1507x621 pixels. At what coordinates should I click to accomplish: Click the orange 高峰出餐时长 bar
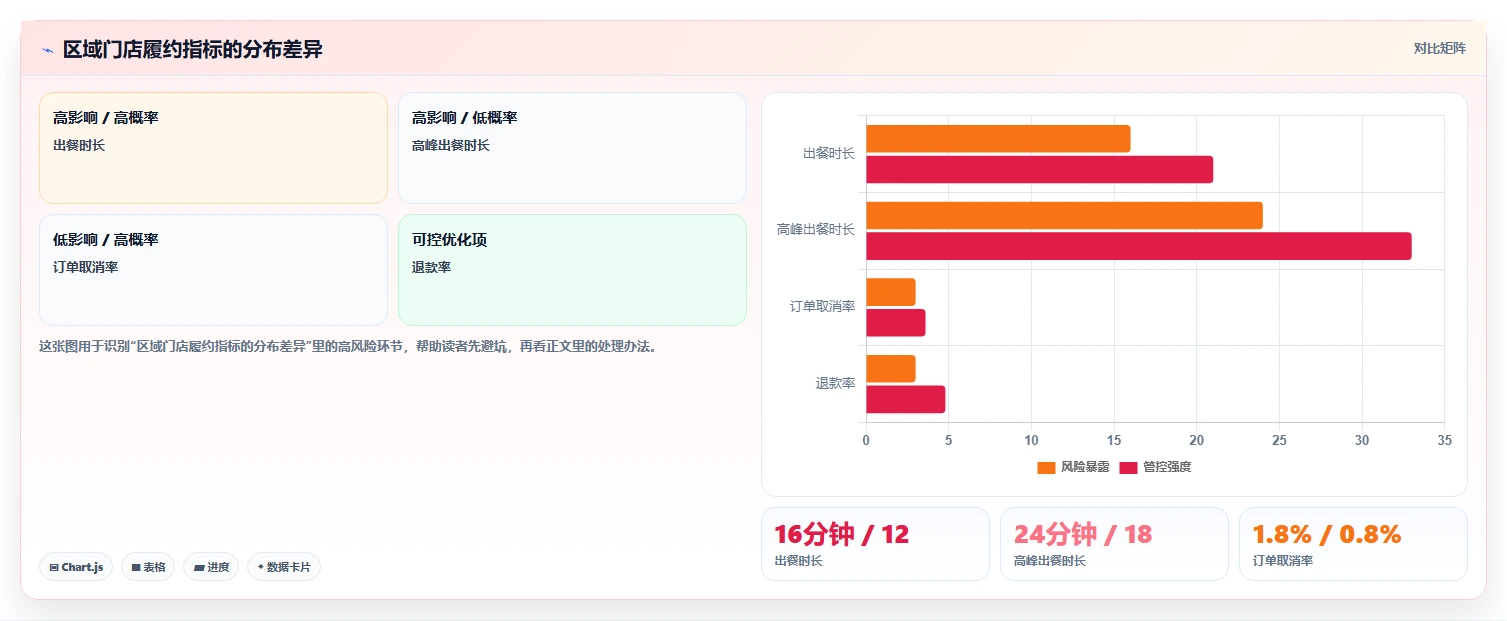pos(1064,216)
